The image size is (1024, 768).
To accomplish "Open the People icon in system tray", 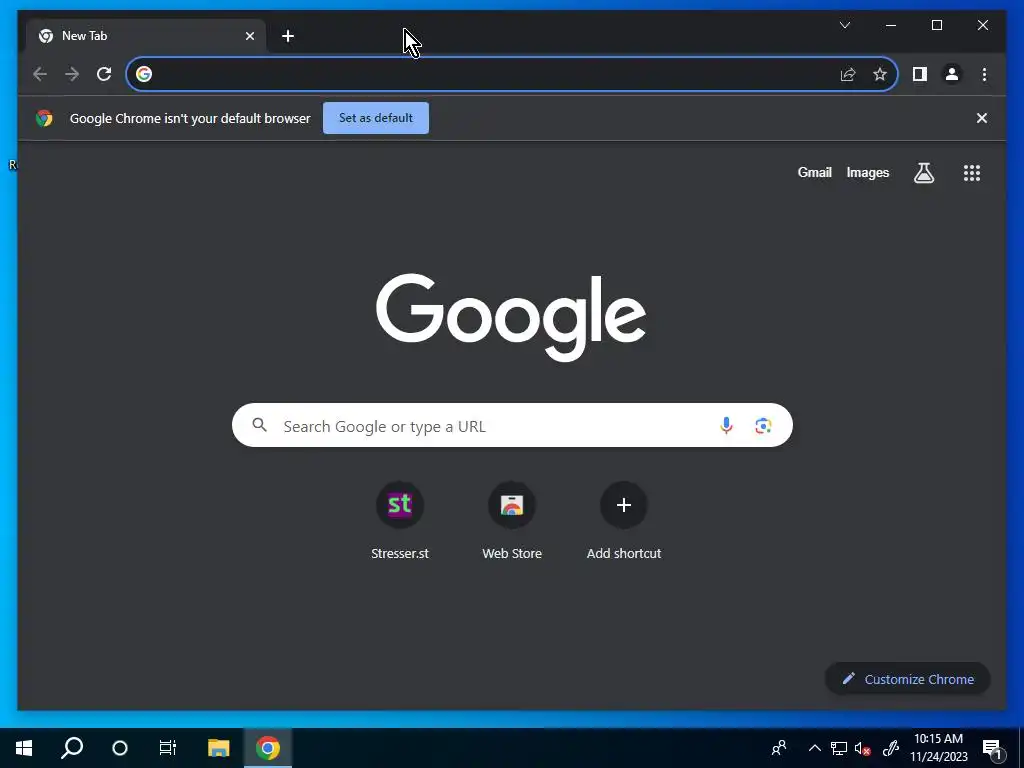I will point(778,748).
